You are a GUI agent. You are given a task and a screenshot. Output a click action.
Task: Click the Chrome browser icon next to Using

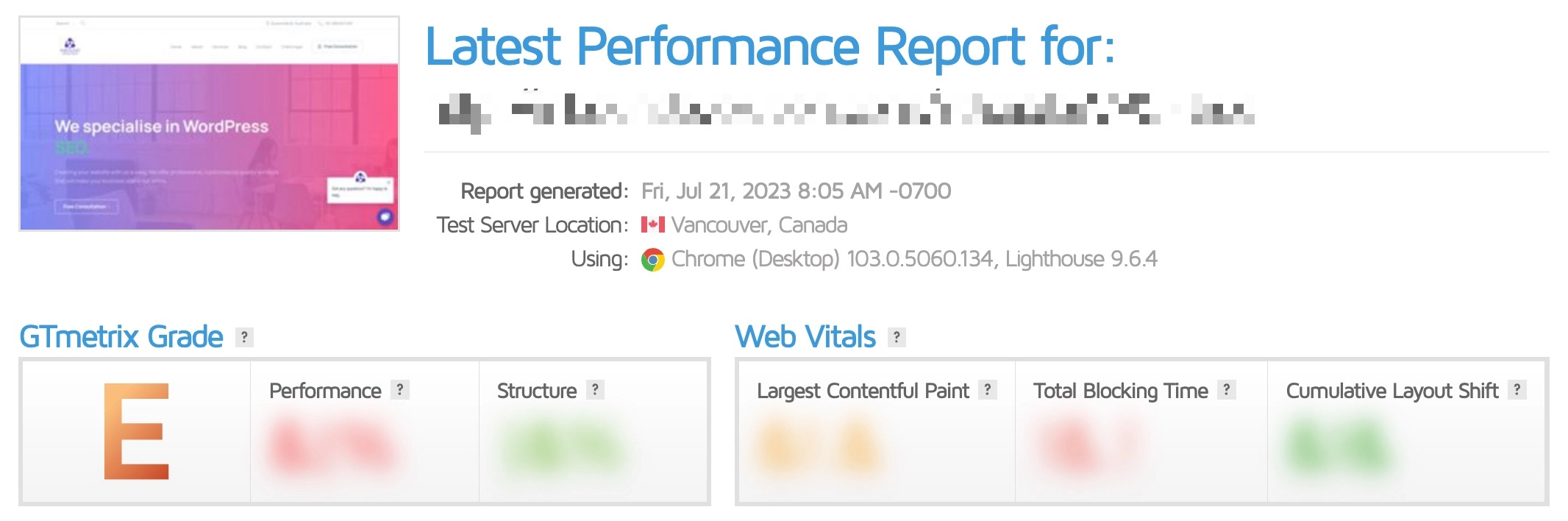click(x=653, y=260)
